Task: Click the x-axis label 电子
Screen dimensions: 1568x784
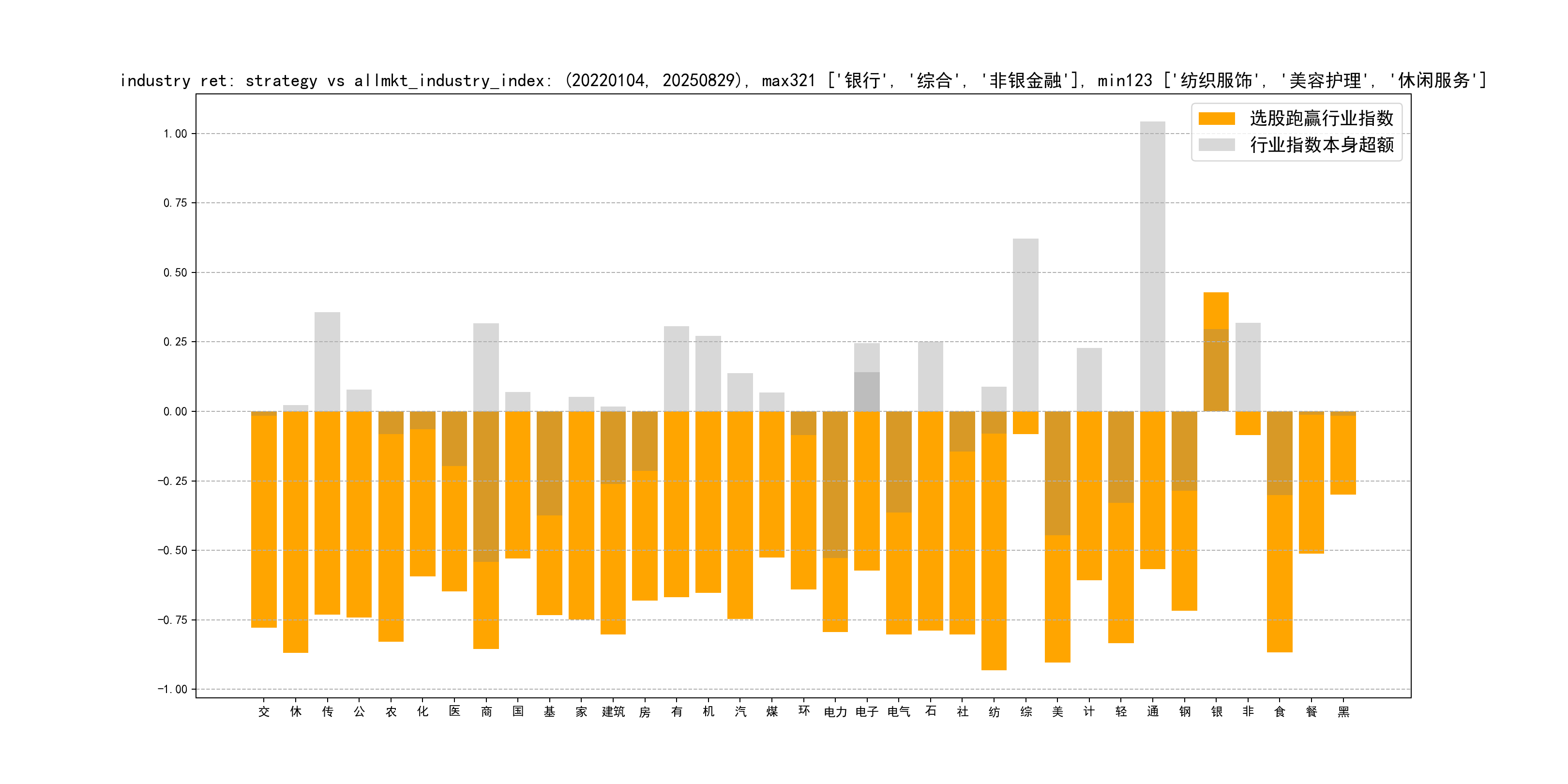Action: [867, 711]
